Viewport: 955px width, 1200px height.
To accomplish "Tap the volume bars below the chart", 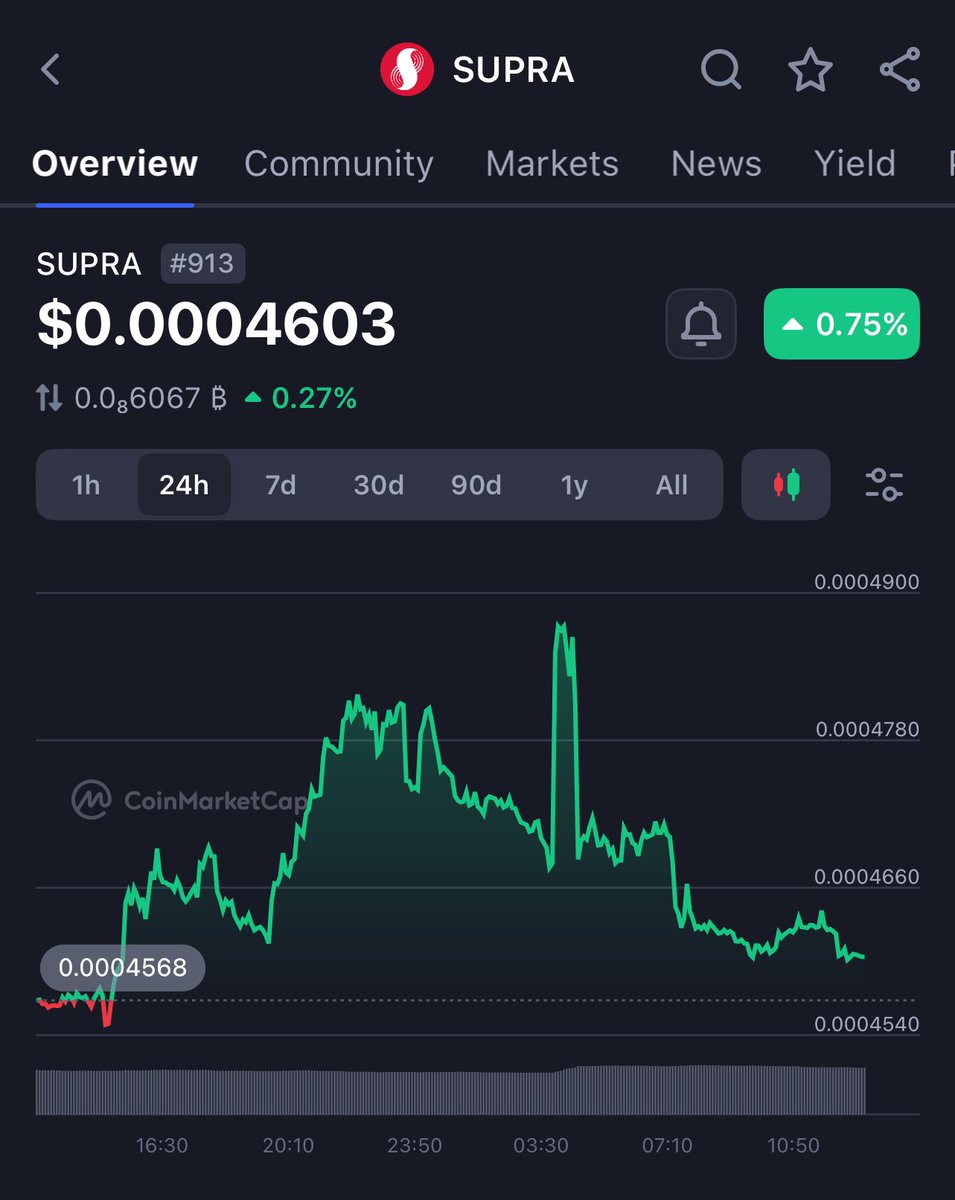I will (x=450, y=1091).
